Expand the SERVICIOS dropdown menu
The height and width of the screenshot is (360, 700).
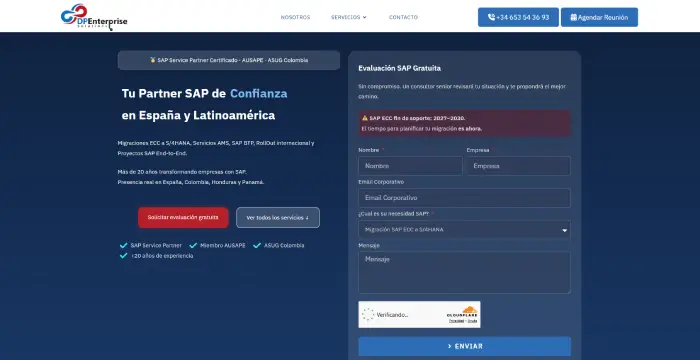tap(349, 17)
